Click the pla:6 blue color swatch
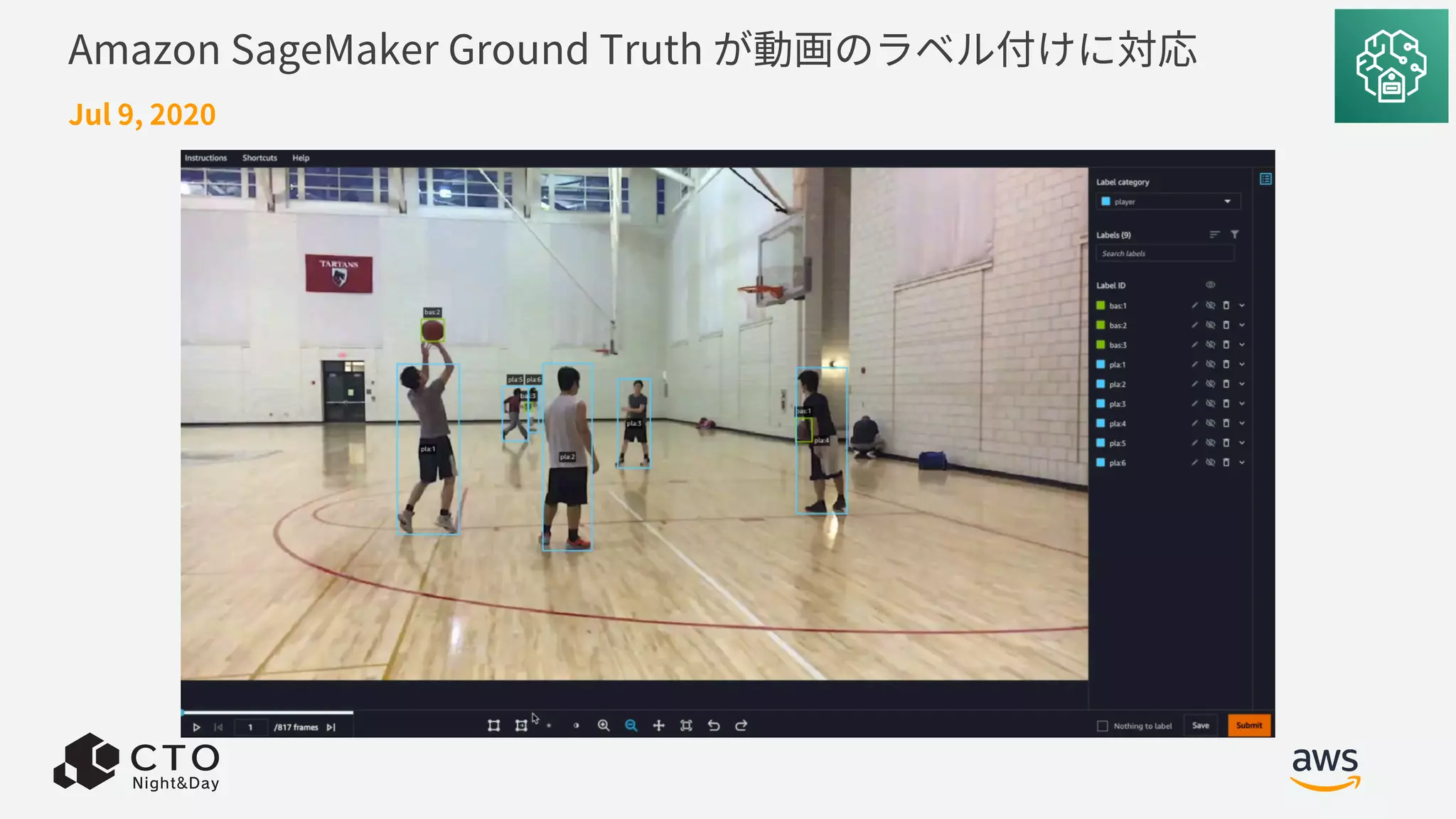Image resolution: width=1456 pixels, height=819 pixels. tap(1101, 463)
